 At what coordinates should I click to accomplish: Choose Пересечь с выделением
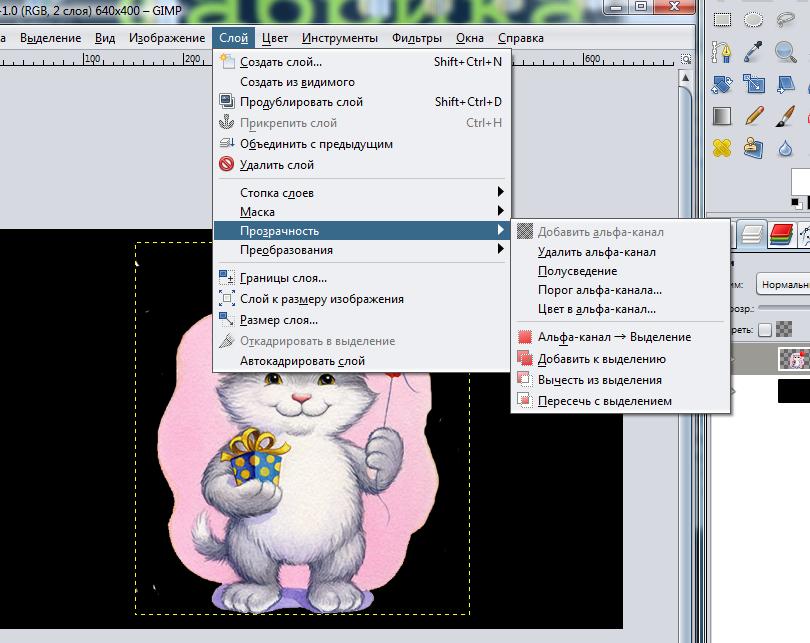coord(620,401)
